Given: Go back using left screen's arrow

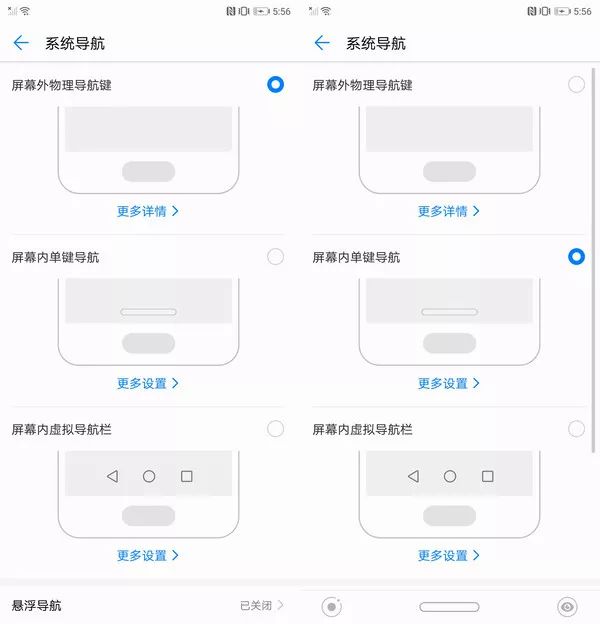Looking at the screenshot, I should (x=21, y=43).
